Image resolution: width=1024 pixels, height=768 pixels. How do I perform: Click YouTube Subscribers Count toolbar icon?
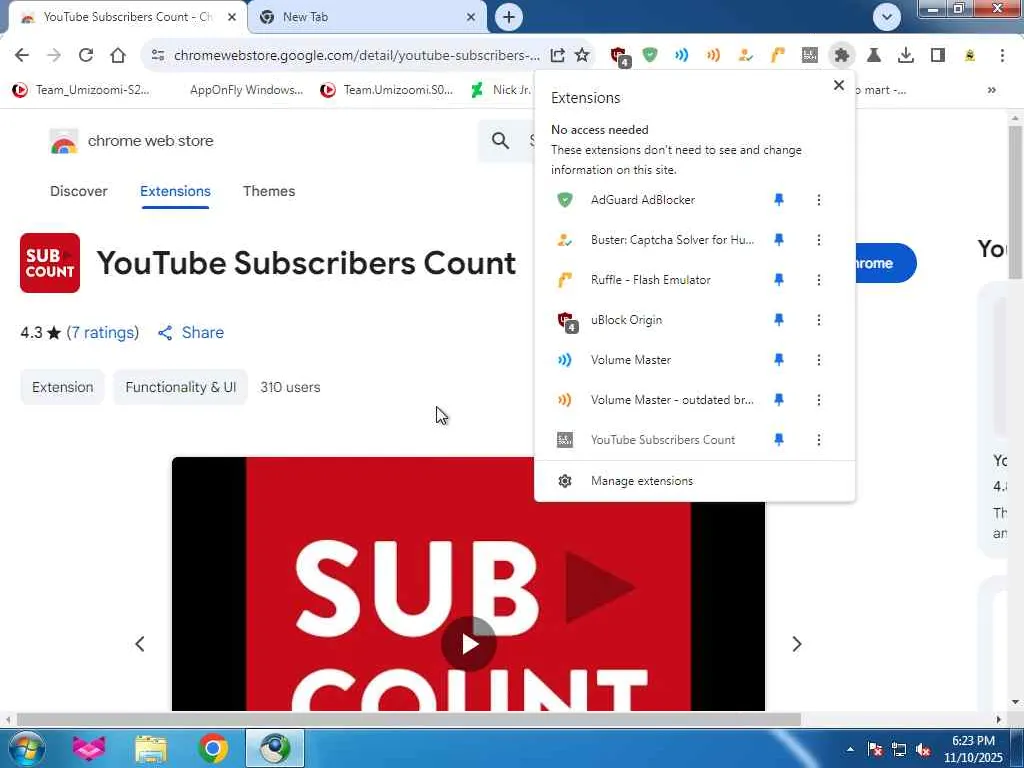810,55
